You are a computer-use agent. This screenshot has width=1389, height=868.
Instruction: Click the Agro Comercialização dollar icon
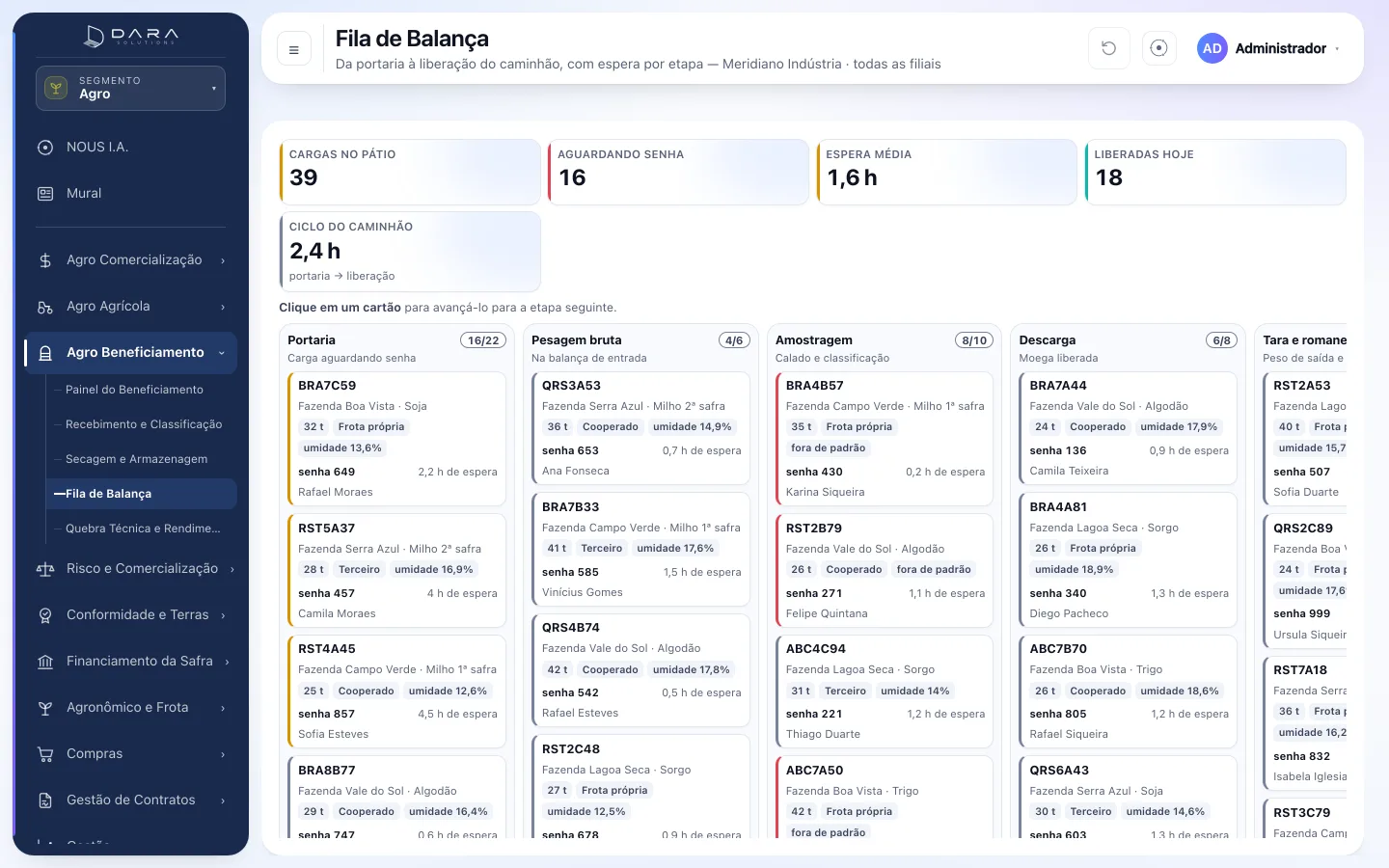[45, 260]
